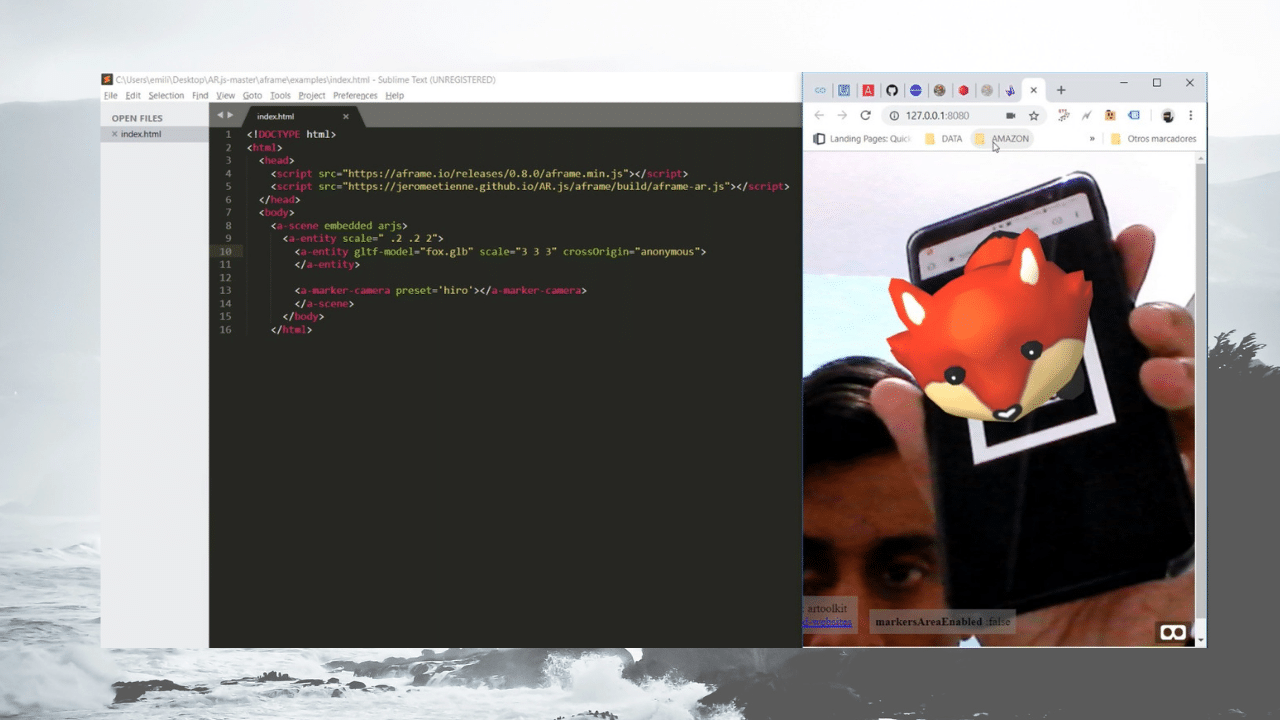Image resolution: width=1280 pixels, height=720 pixels.
Task: Click the site information icon beside the URL
Action: [x=895, y=116]
